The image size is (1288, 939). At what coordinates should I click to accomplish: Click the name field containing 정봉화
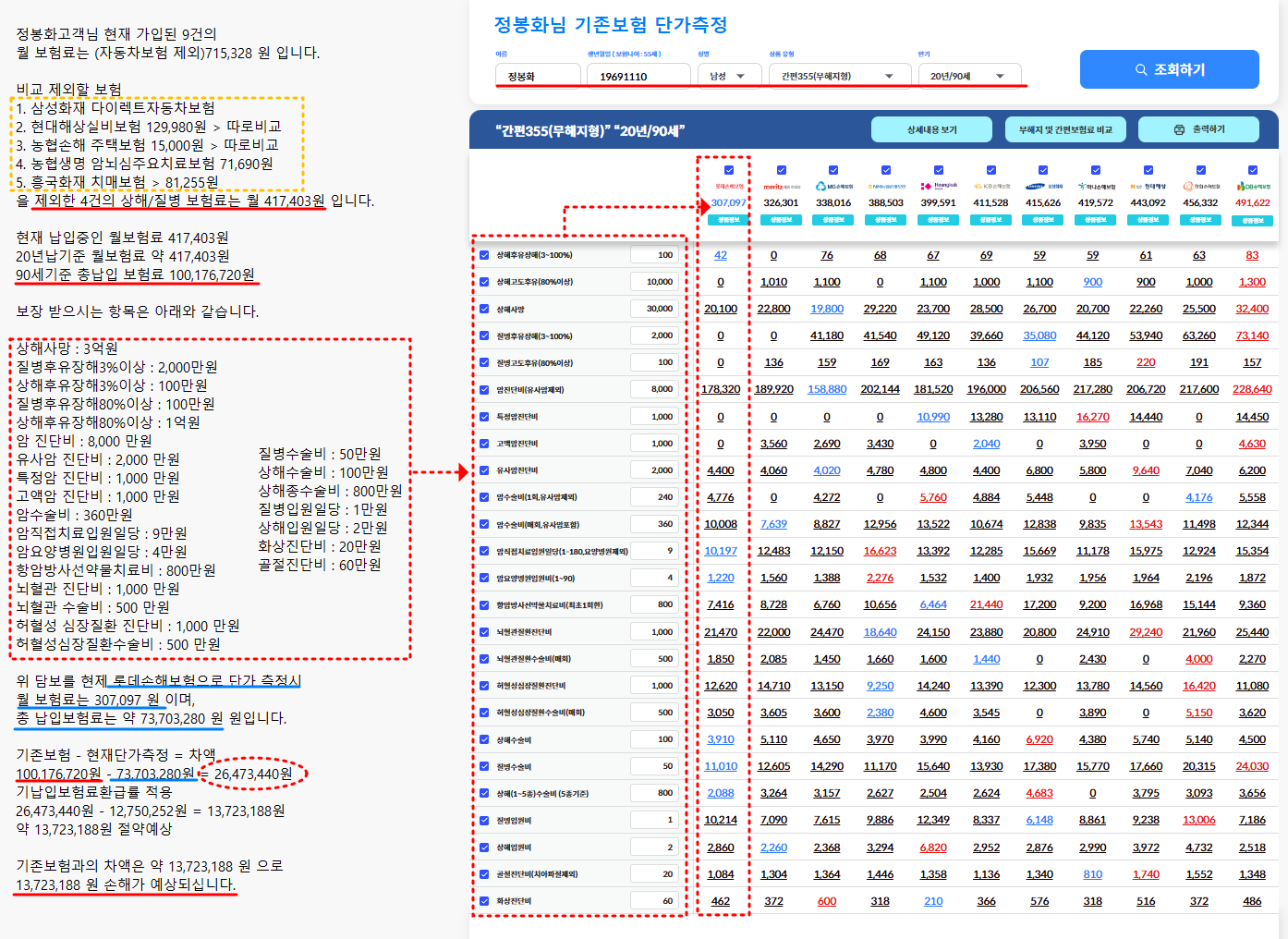tap(539, 76)
